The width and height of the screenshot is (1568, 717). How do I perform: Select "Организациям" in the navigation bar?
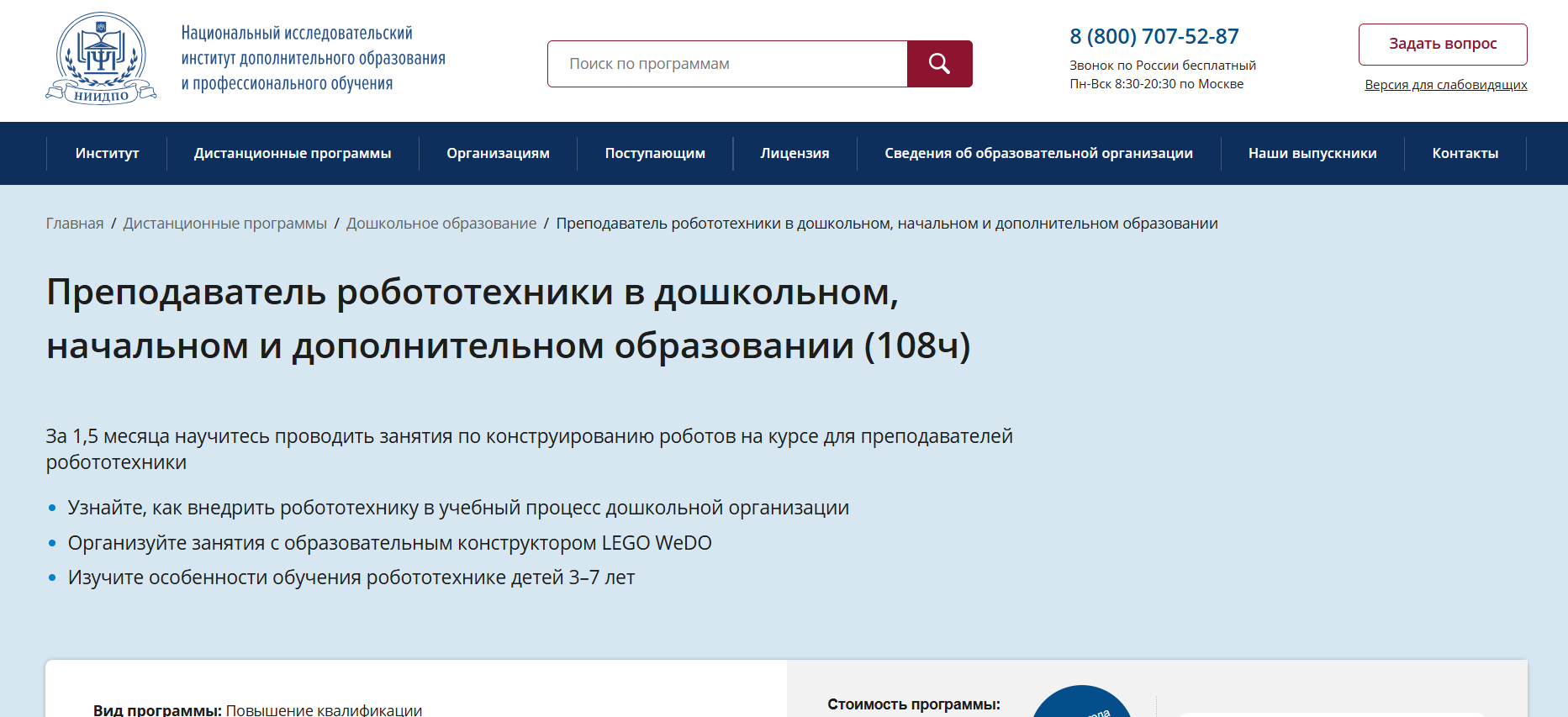click(x=498, y=153)
